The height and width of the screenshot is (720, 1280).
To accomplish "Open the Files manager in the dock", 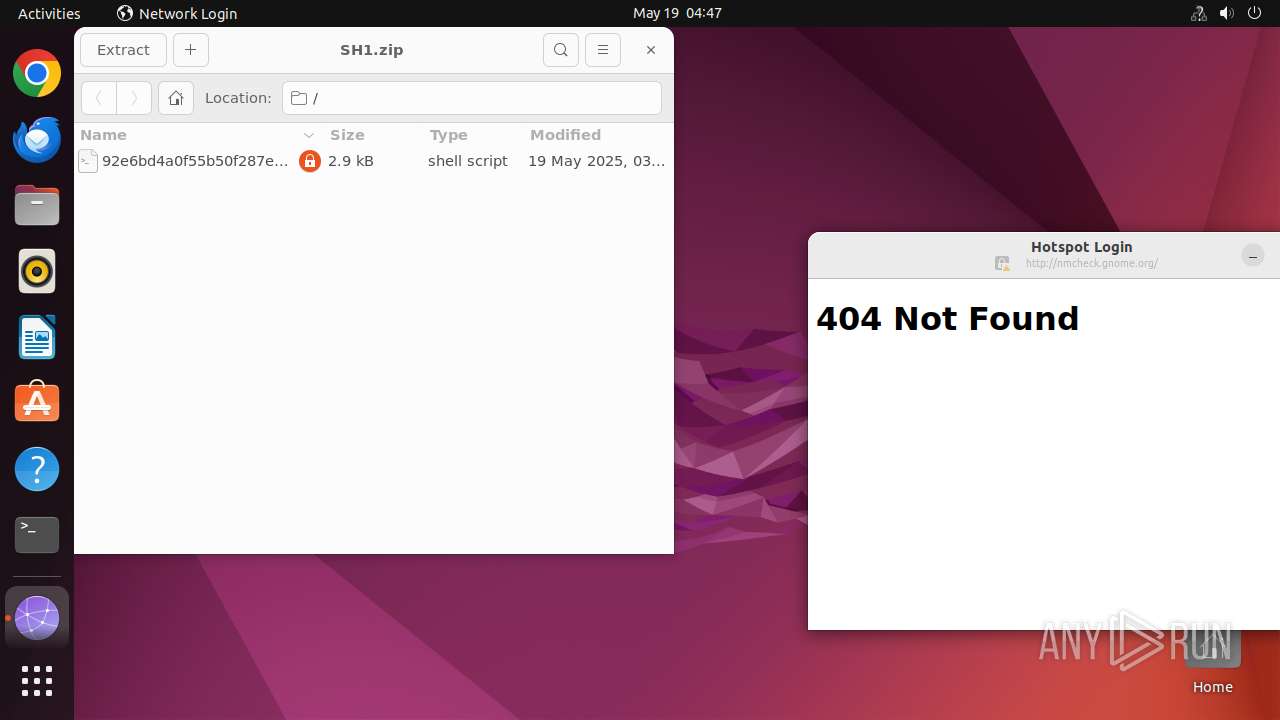I will coord(37,206).
